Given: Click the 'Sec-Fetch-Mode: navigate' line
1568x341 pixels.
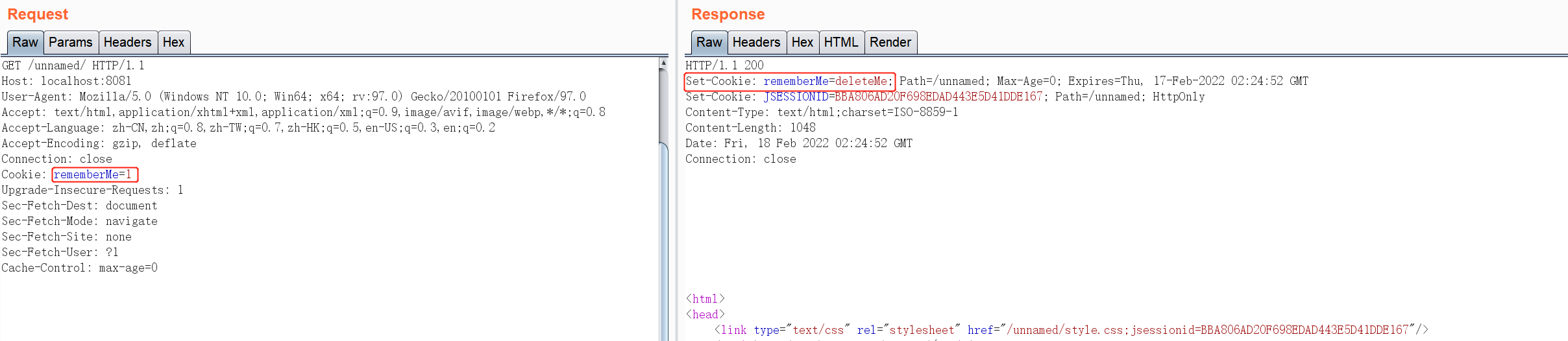Looking at the screenshot, I should (x=80, y=221).
